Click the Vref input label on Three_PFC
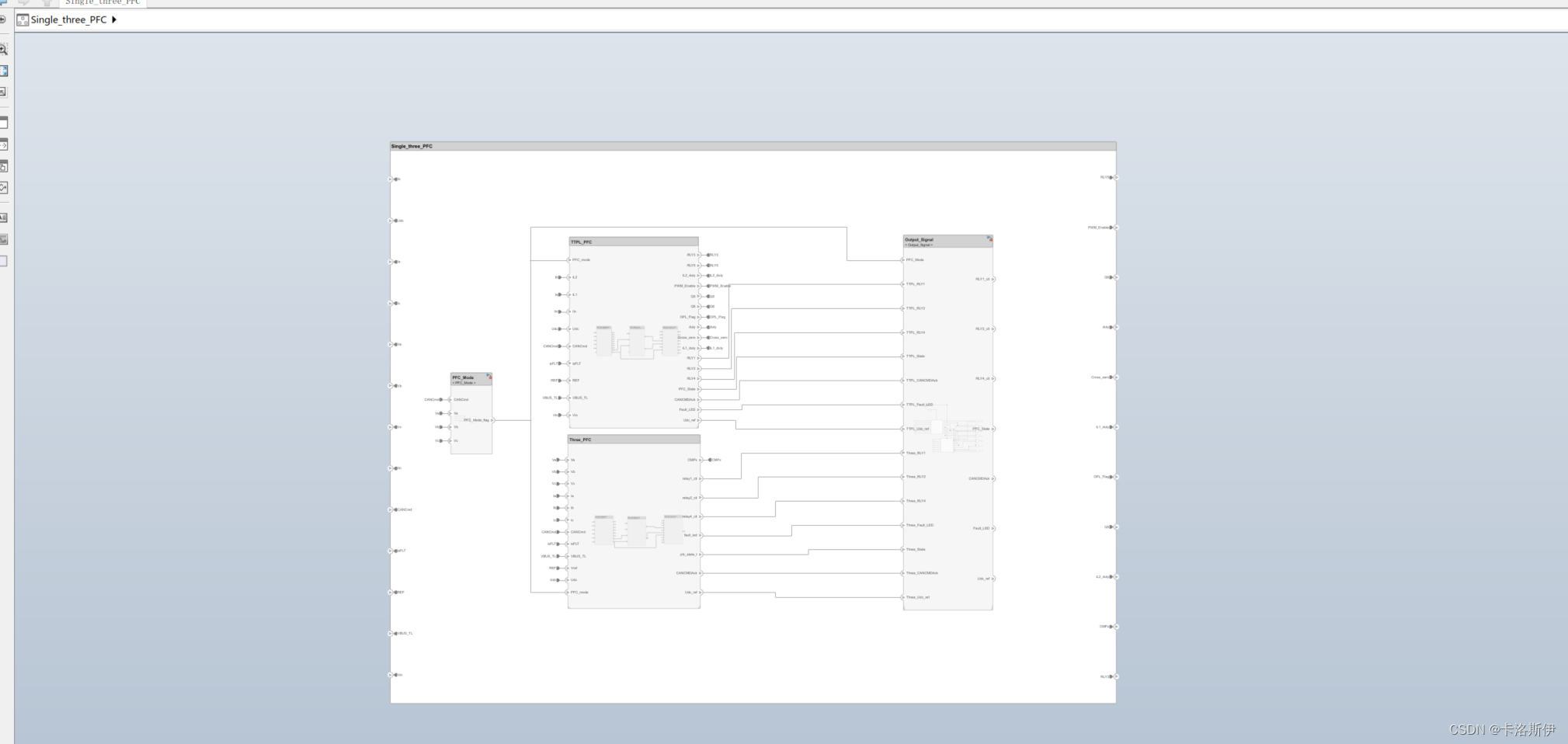Viewport: 1568px width, 744px height. pos(574,568)
